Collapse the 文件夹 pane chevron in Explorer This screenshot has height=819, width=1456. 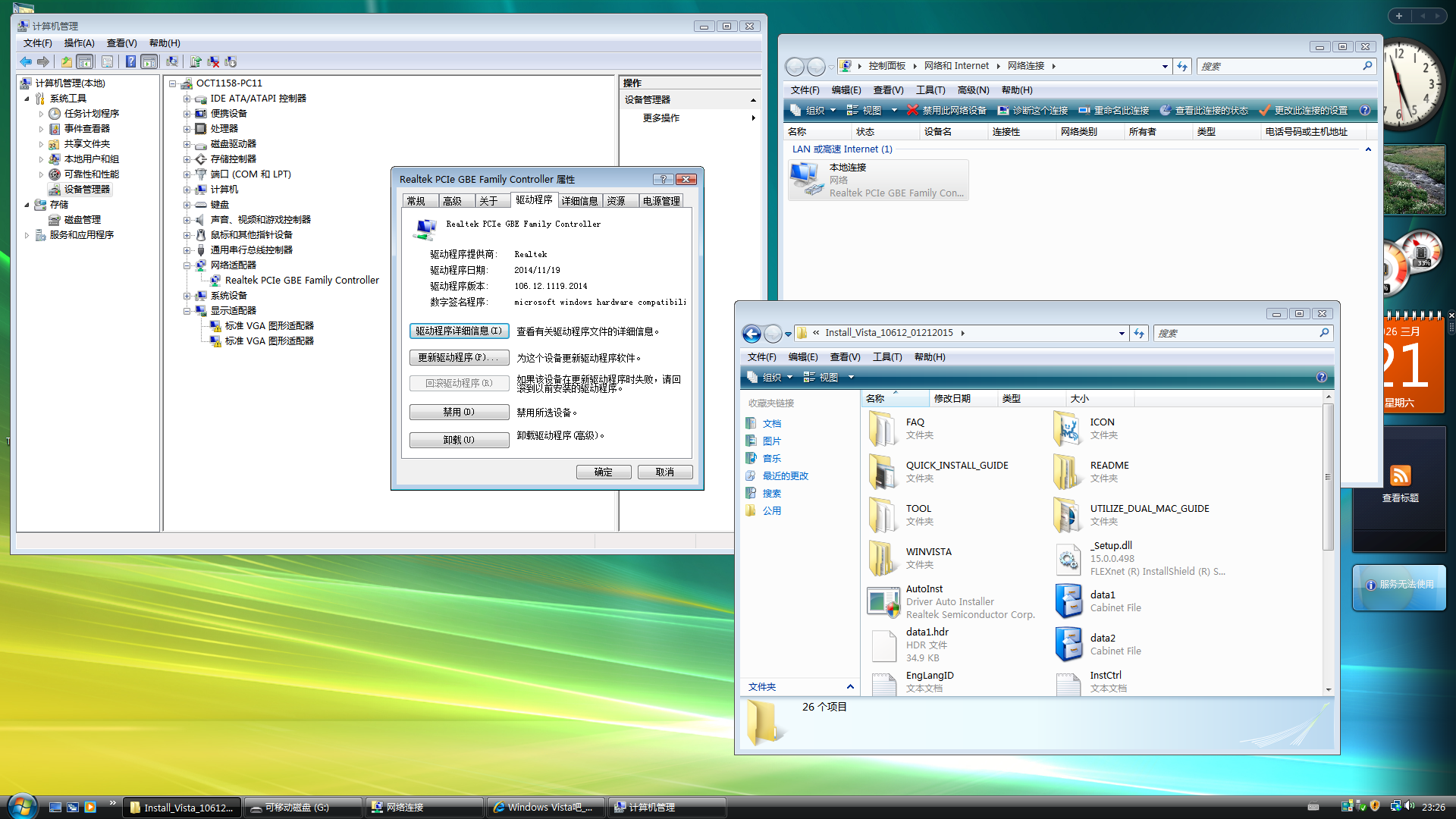click(x=850, y=687)
